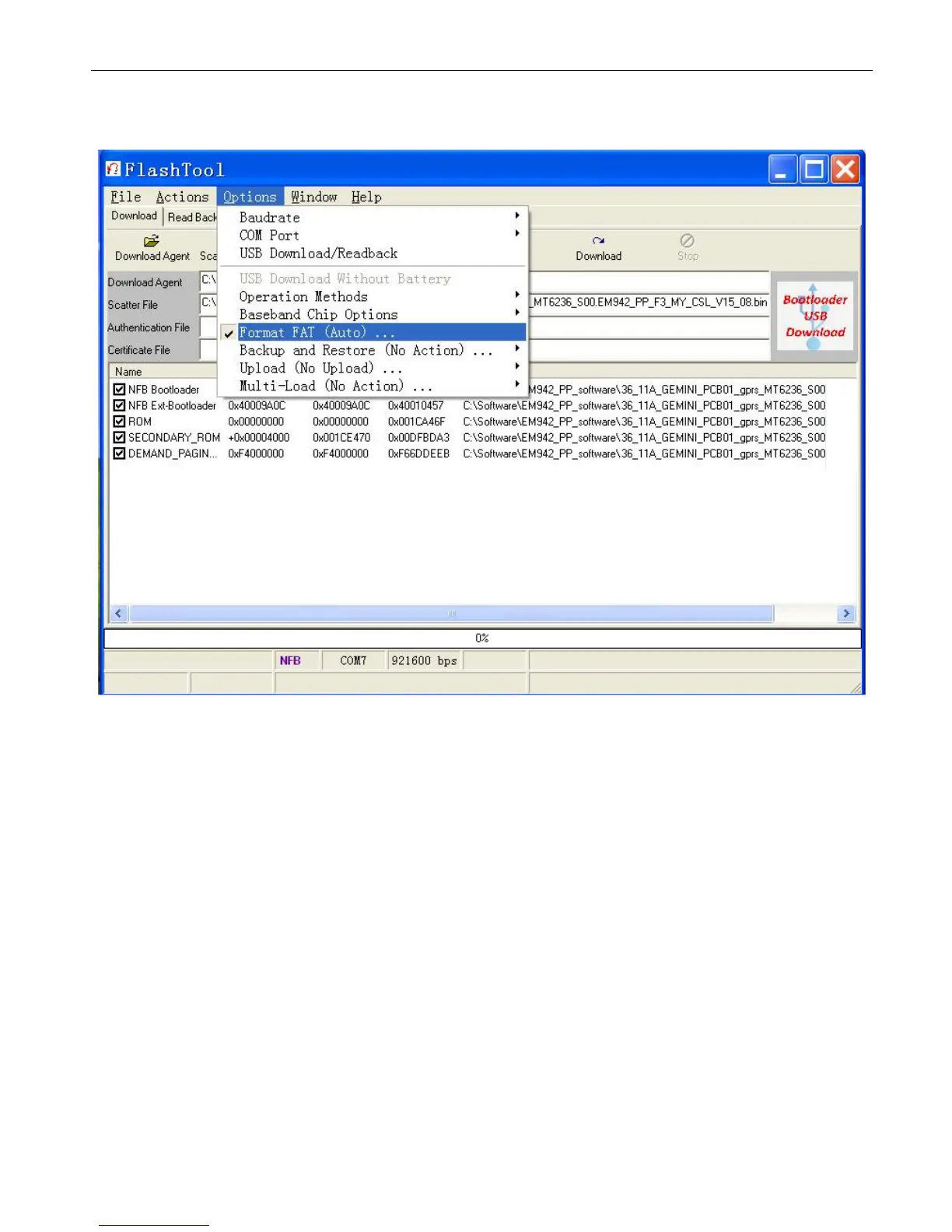Click the Download Agent side button

click(152, 282)
